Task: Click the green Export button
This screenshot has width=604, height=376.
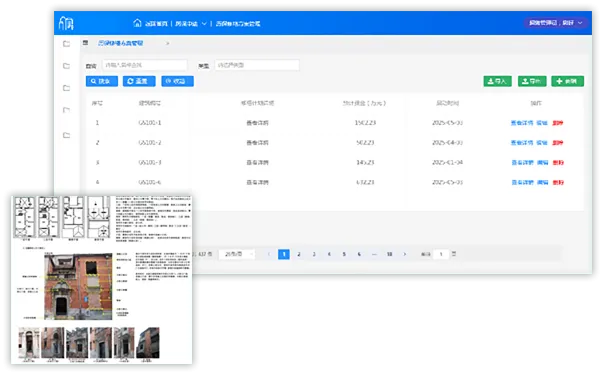Action: [532, 81]
